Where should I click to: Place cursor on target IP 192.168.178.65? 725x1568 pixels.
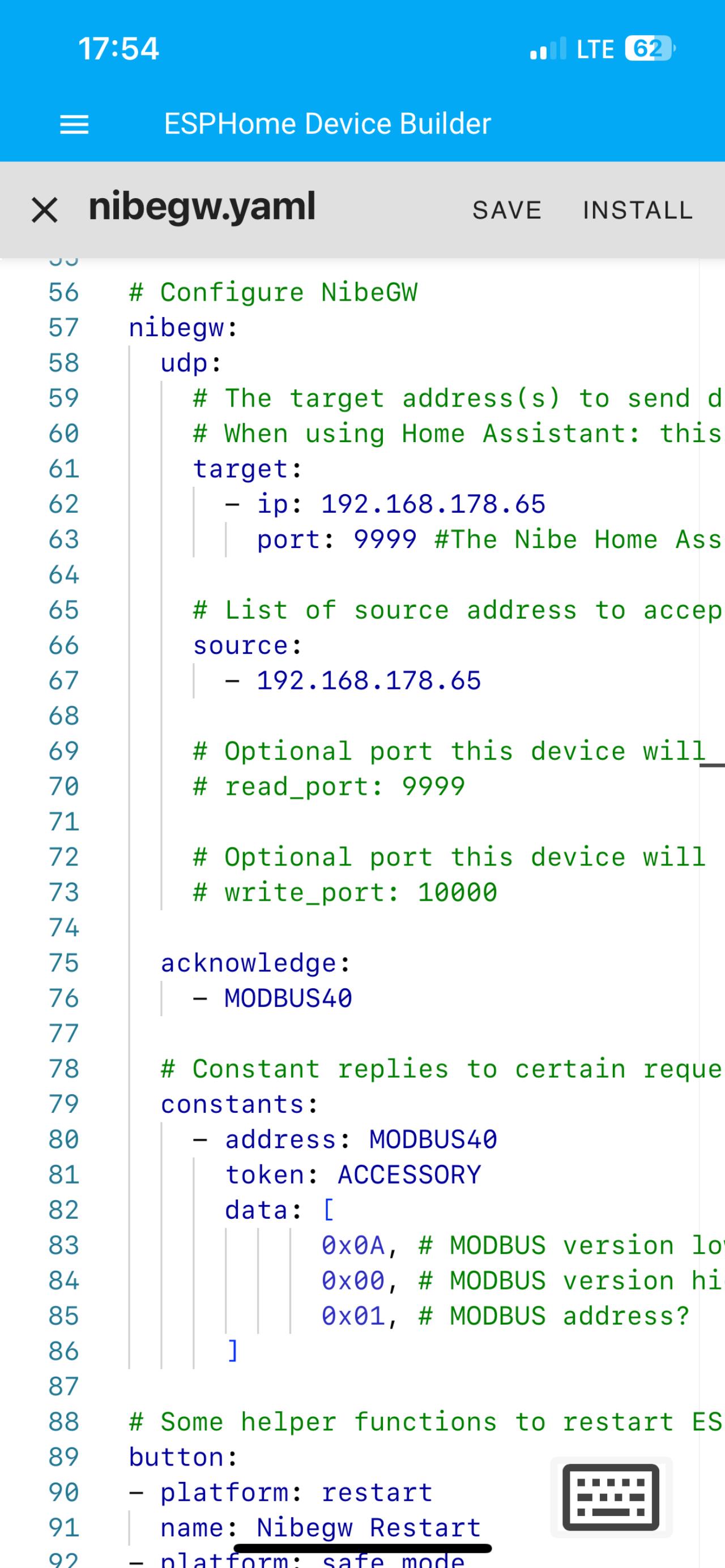(x=433, y=504)
